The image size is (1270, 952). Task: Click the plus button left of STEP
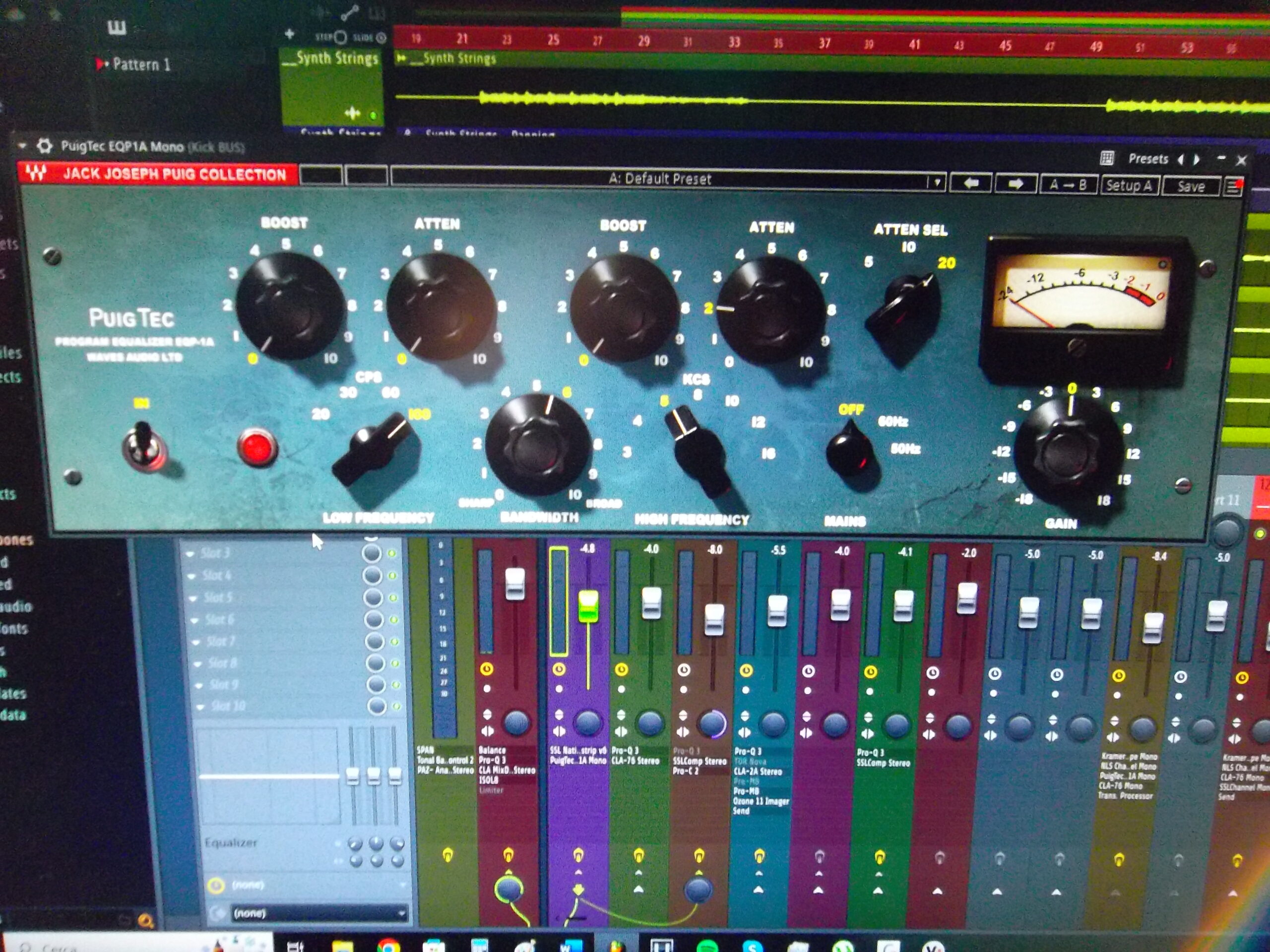(x=289, y=34)
